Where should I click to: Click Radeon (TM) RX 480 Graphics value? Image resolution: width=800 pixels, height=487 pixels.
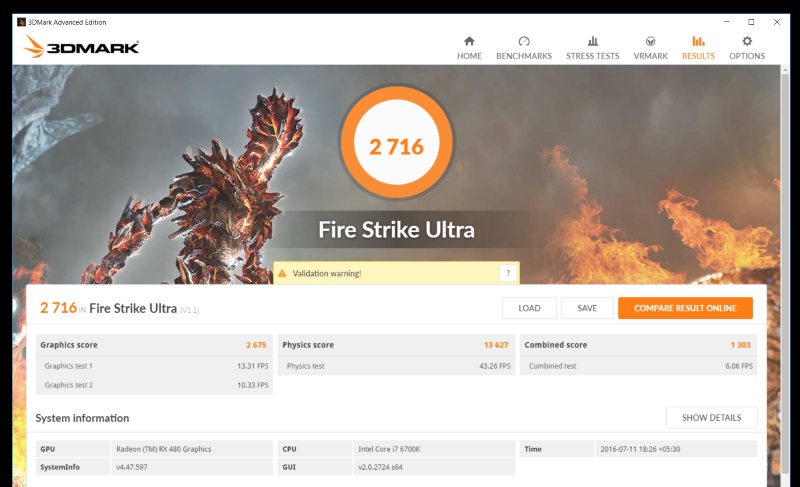click(163, 449)
